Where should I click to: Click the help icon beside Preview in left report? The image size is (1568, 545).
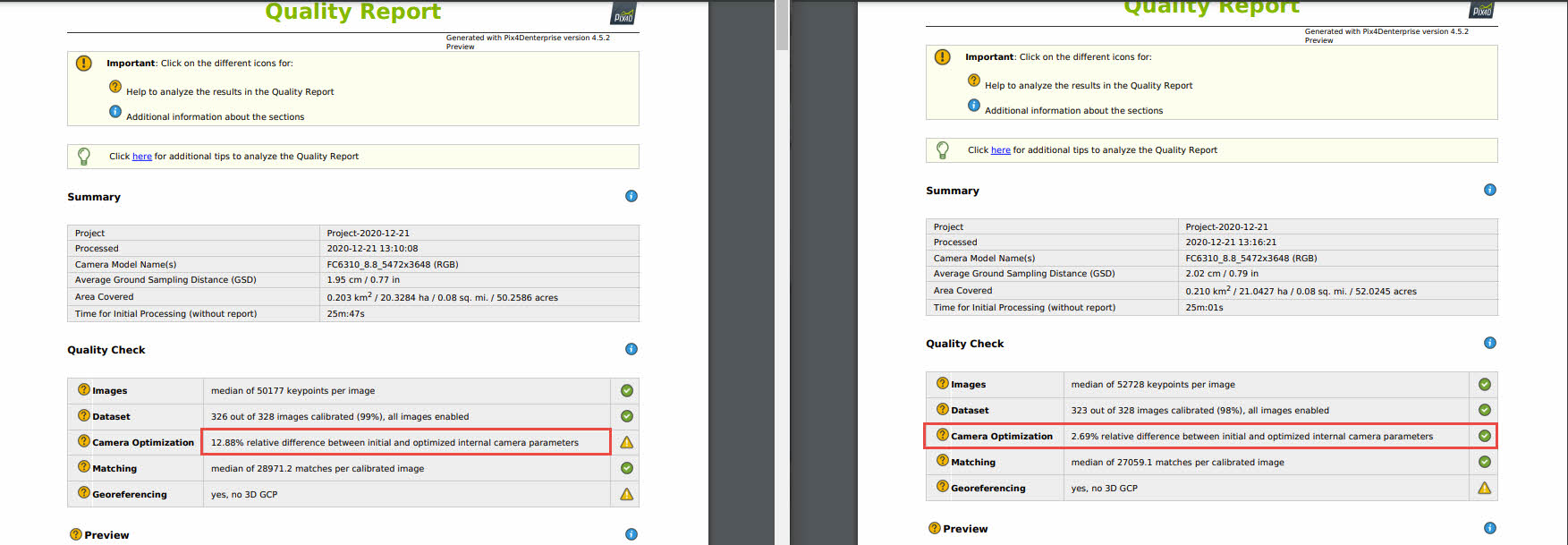(76, 534)
